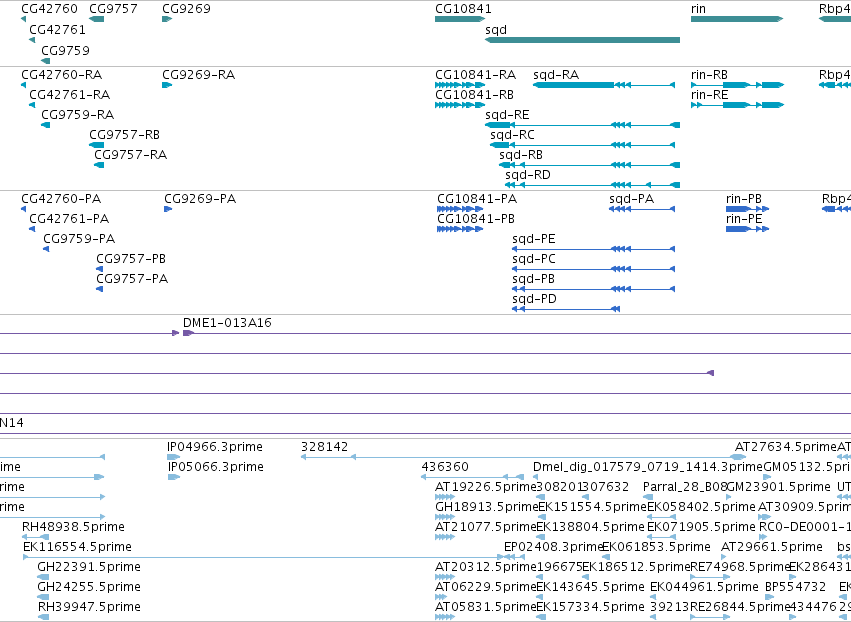The height and width of the screenshot is (622, 851).
Task: Select the GH24255.5prime EST label
Action: click(89, 587)
